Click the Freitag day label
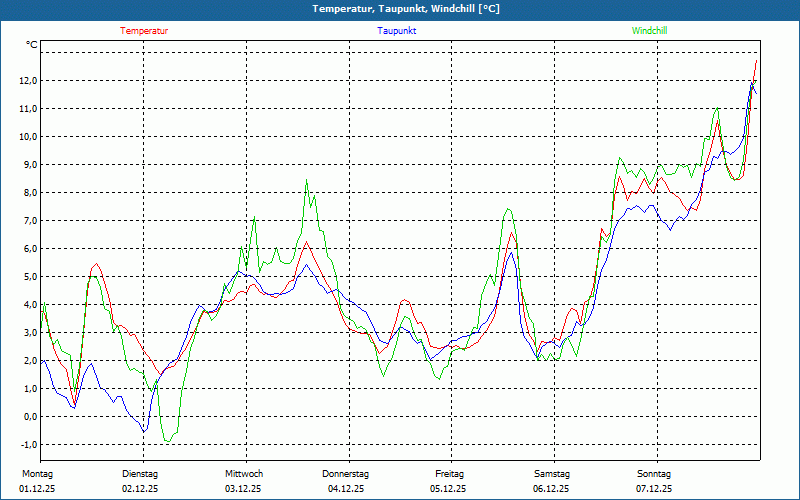This screenshot has height=500, width=800. pos(449,474)
